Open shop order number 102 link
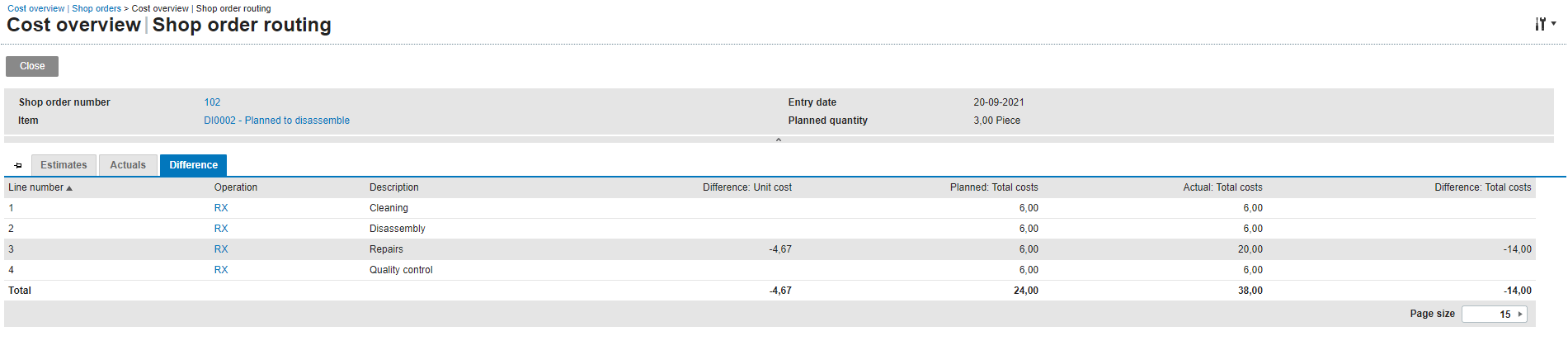This screenshot has width=1568, height=355. [212, 102]
